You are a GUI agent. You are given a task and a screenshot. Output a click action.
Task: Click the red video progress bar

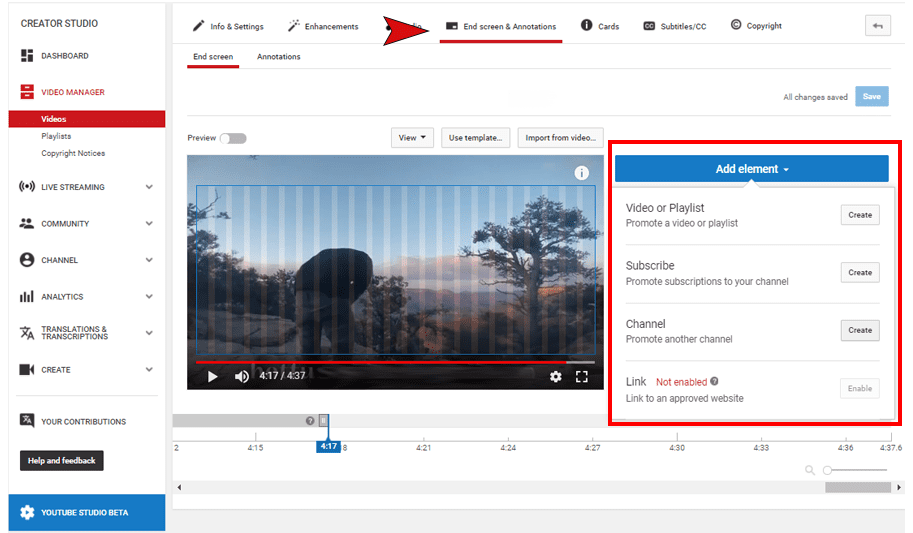[381, 362]
